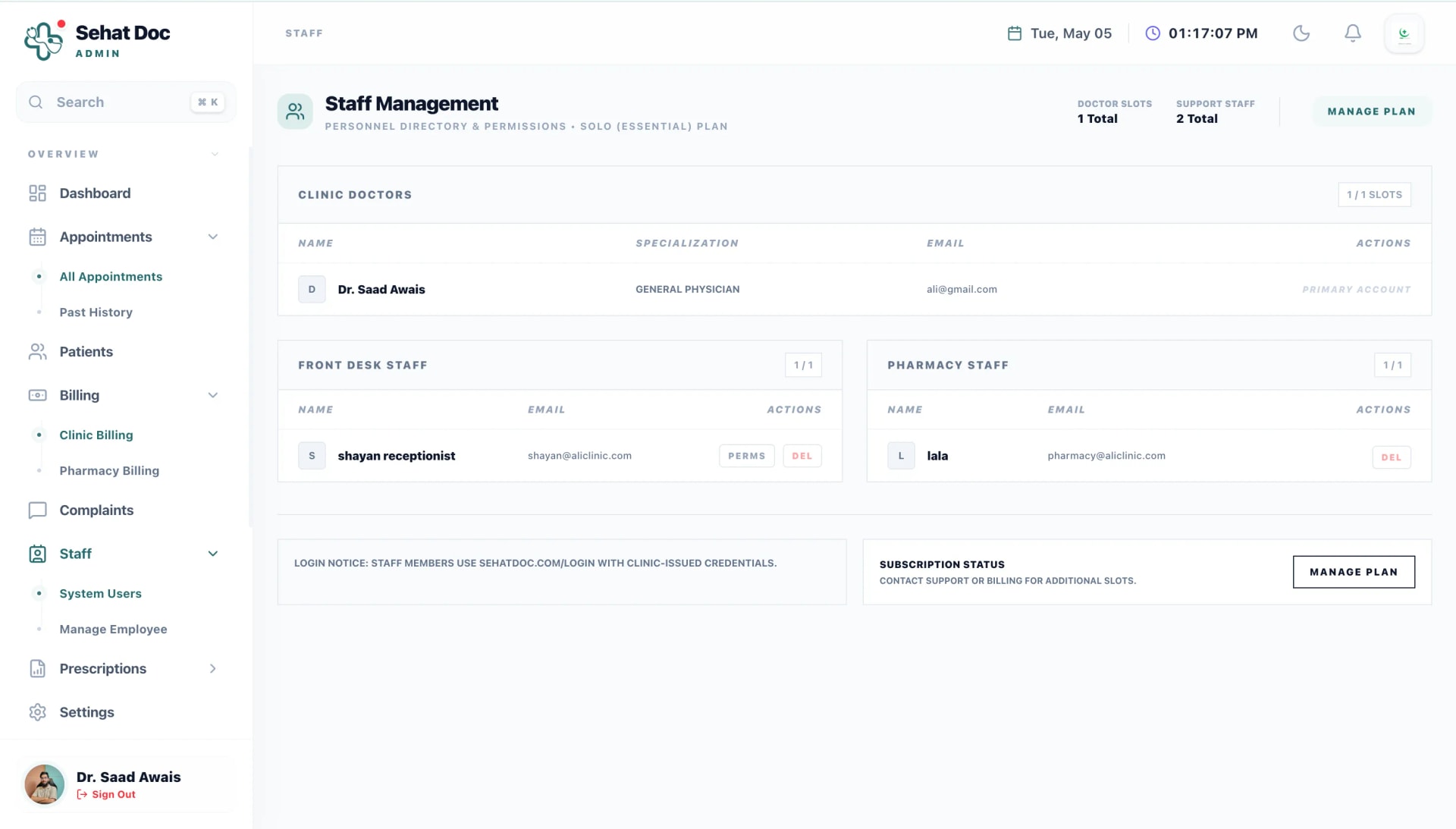Click the Sehat Doc logo icon

point(43,40)
